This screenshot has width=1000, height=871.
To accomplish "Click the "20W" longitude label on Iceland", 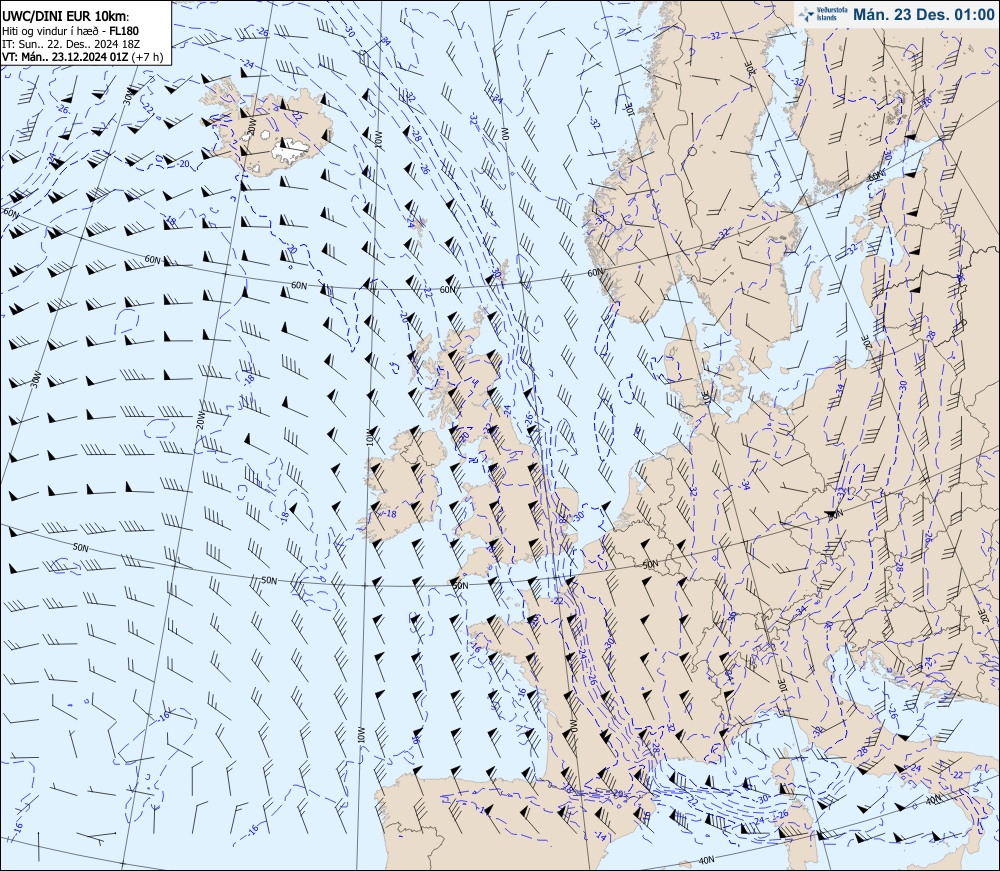I will pos(251,127).
